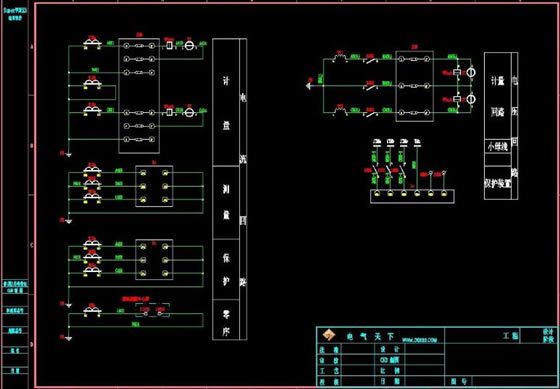Click the 电气天下 title text

(370, 336)
